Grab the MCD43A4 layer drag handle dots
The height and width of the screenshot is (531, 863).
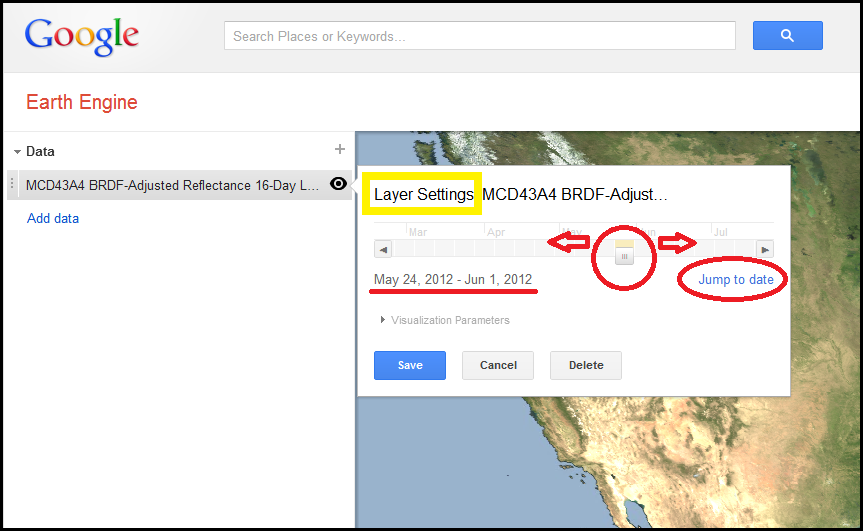(x=12, y=184)
